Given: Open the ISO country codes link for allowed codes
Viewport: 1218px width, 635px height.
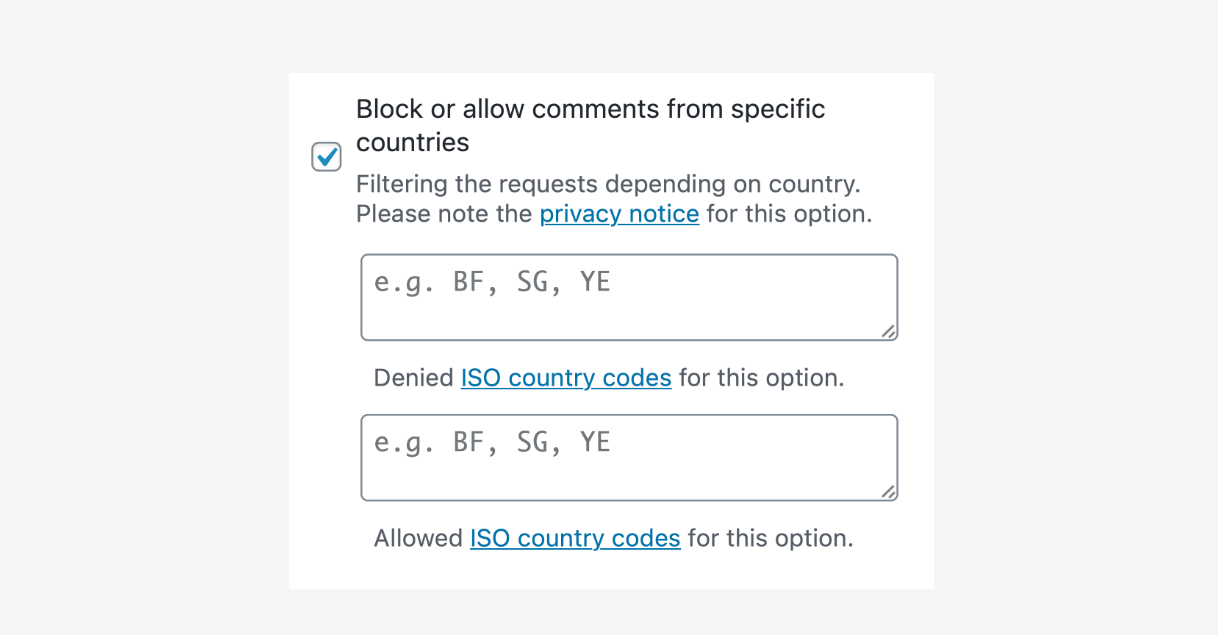Looking at the screenshot, I should point(575,538).
